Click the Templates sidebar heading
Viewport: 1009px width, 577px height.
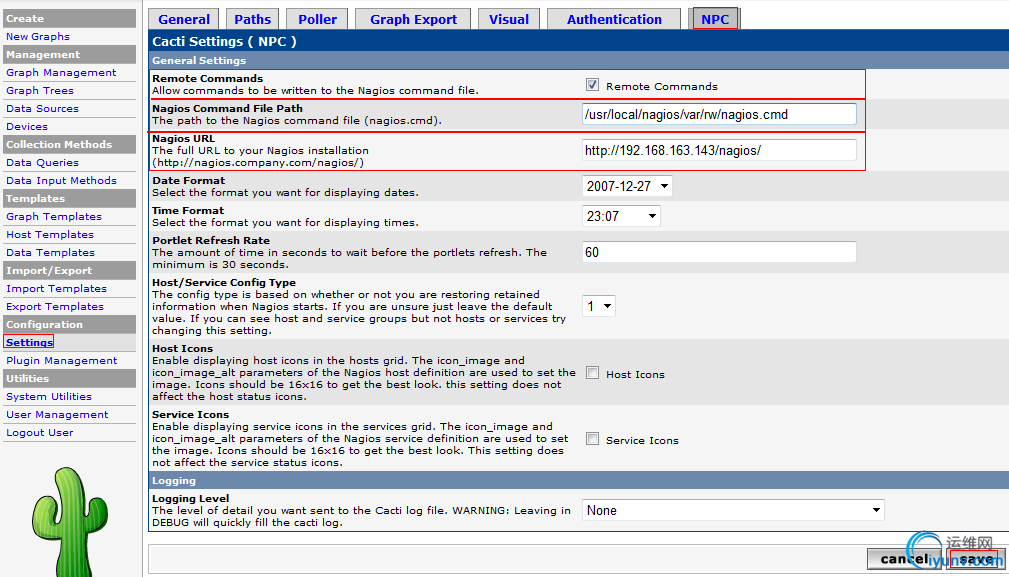pos(69,199)
